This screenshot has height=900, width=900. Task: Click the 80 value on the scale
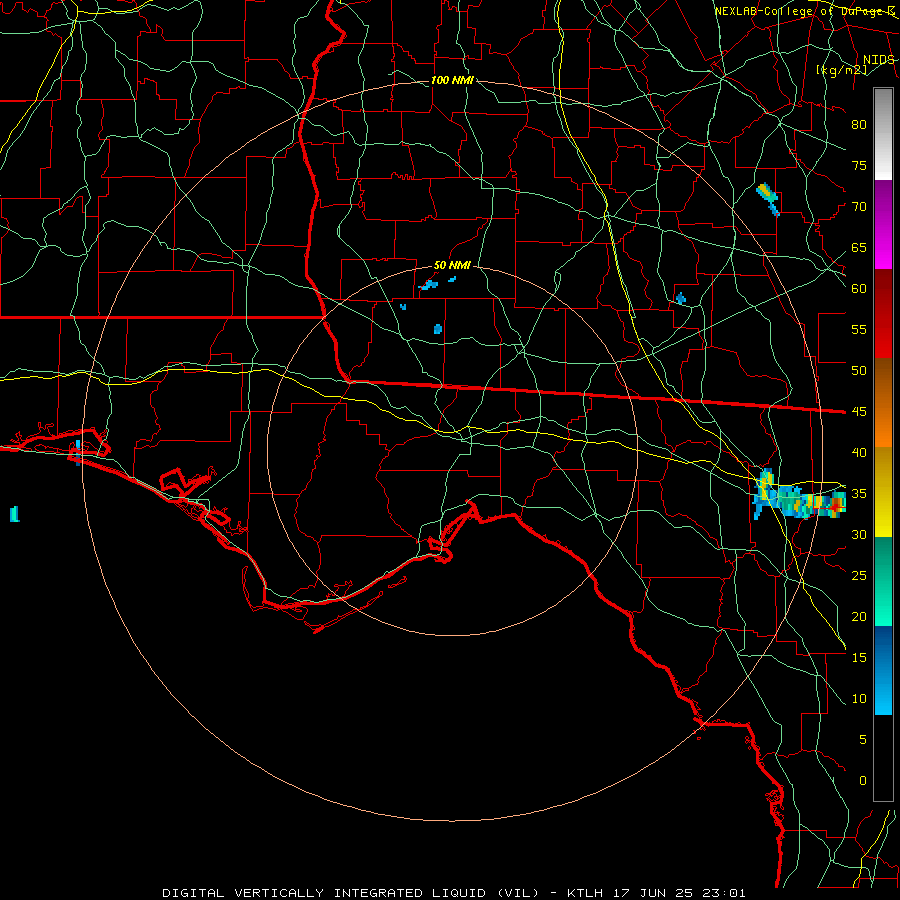pyautogui.click(x=859, y=125)
